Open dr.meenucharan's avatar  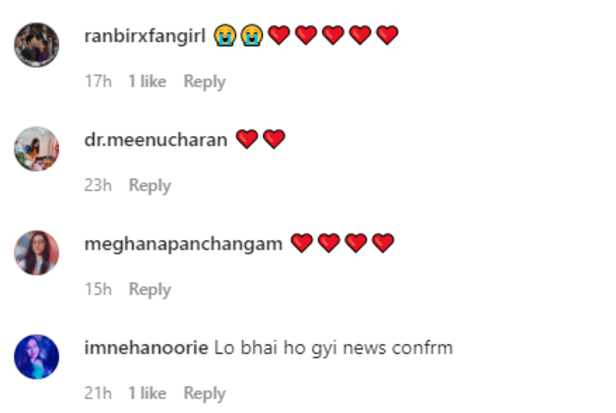37,149
